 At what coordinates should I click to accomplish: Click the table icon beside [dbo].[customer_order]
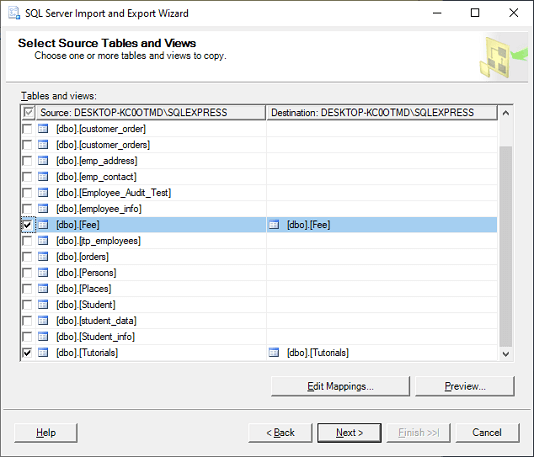click(x=43, y=129)
